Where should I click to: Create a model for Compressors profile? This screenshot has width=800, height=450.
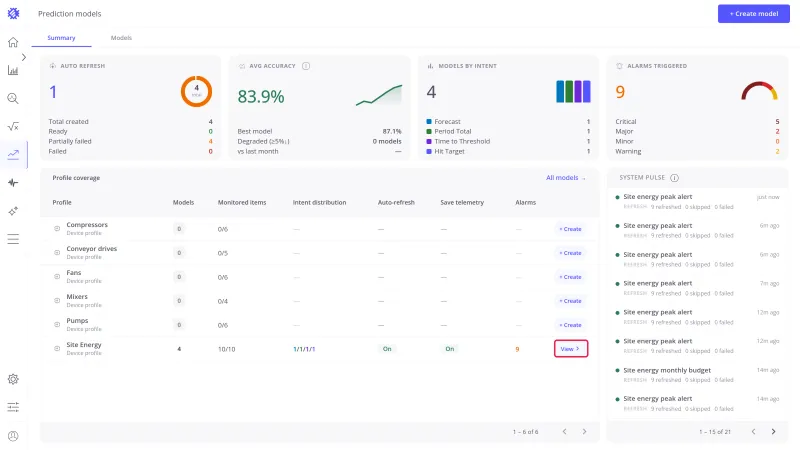[570, 229]
